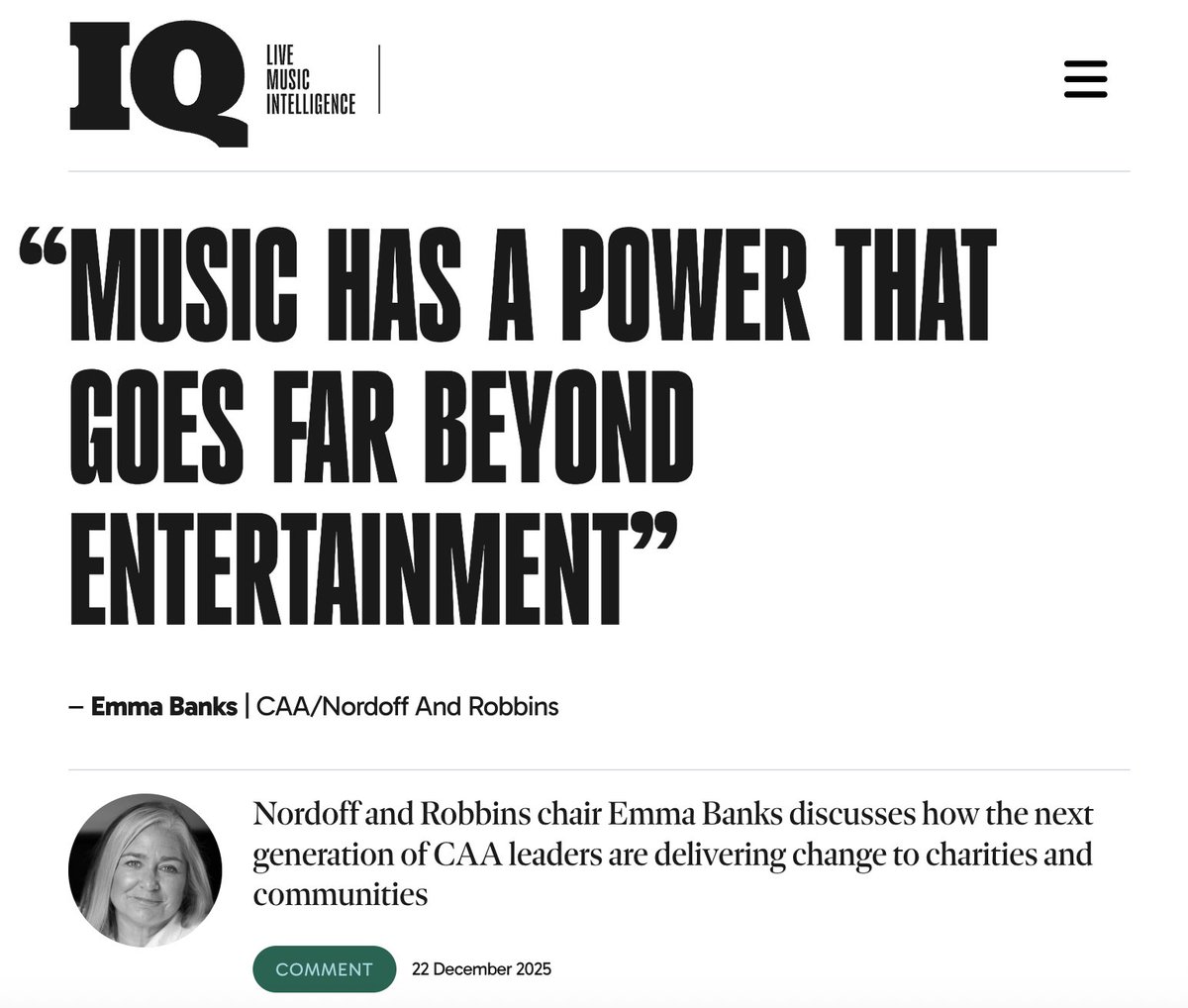Click the Live Music Intelligence tagline
This screenshot has height=1008, width=1188.
[310, 79]
